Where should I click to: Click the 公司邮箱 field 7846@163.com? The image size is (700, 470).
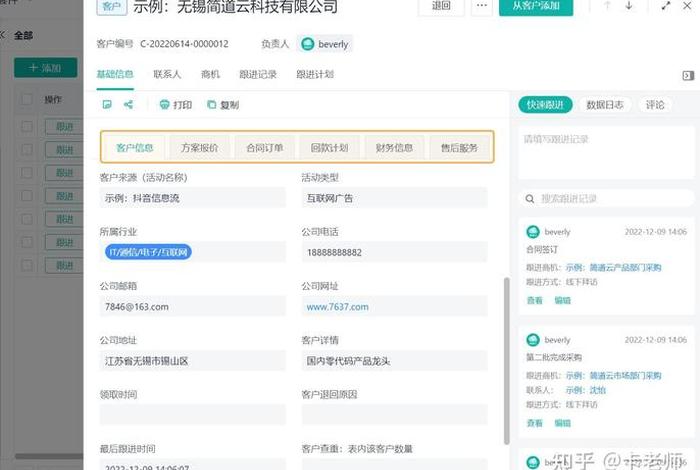coord(192,307)
